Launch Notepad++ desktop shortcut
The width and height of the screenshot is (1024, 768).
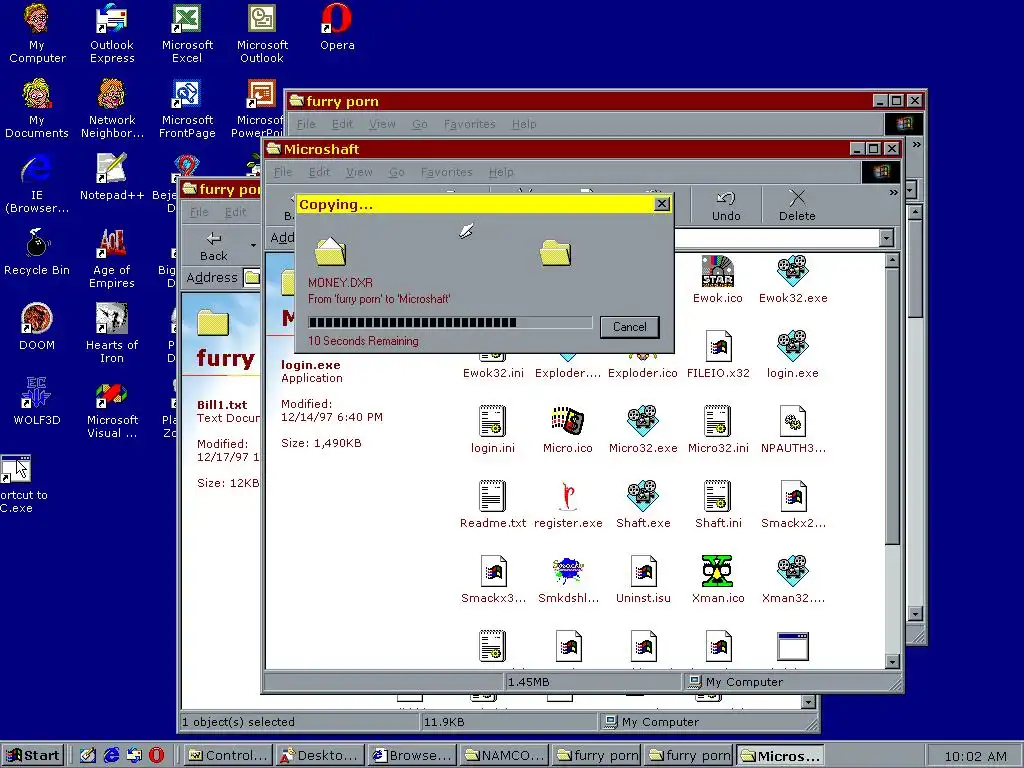[112, 177]
